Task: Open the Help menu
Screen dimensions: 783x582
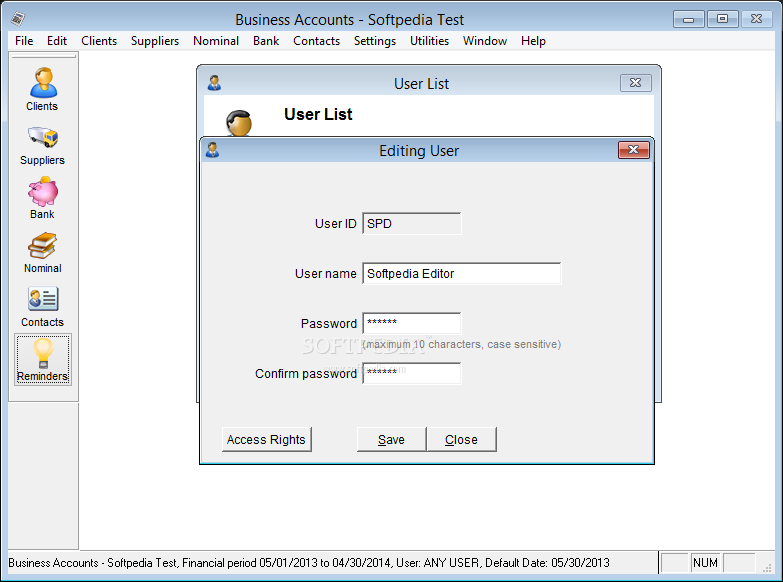Action: click(533, 41)
